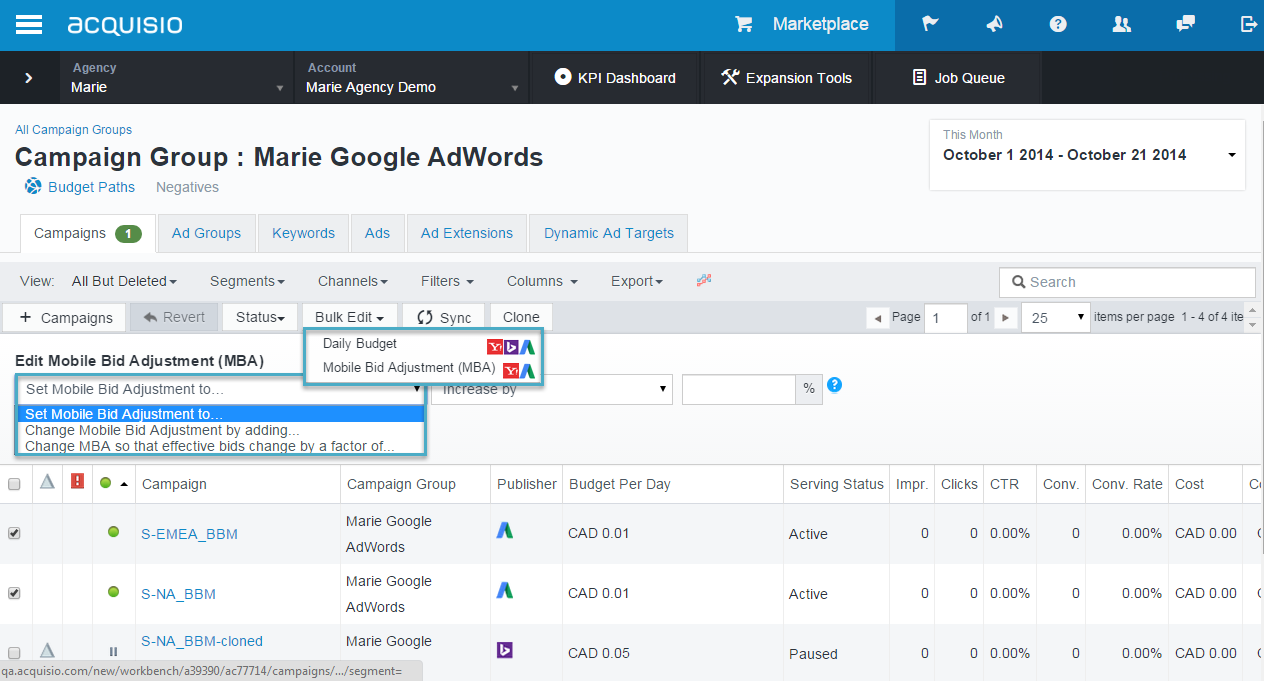Click warning triangle on S-NA_BBM-cloned row
This screenshot has height=681, width=1264.
47,650
